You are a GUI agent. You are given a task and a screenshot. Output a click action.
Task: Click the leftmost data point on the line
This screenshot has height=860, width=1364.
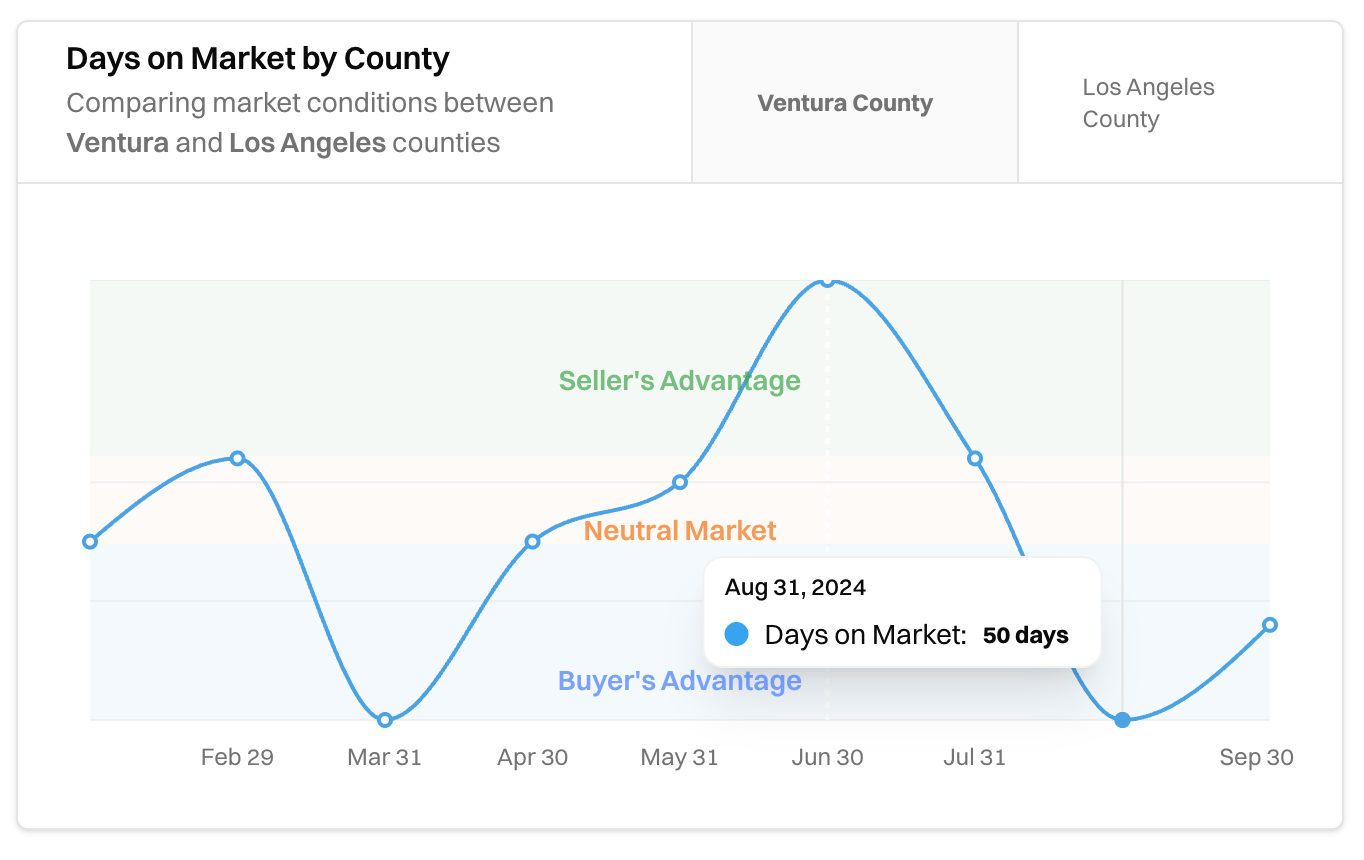[x=90, y=541]
